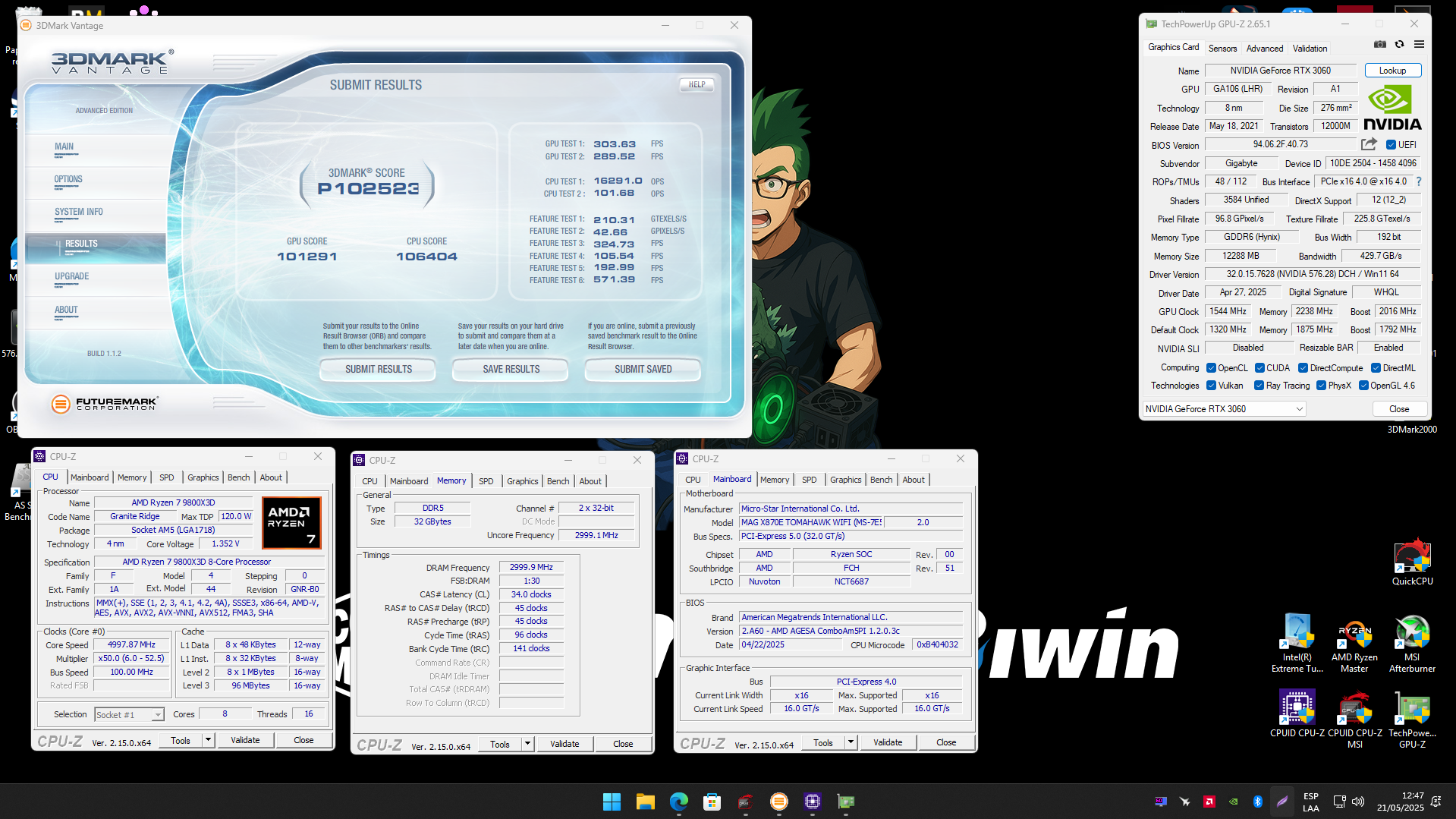The height and width of the screenshot is (819, 1456).
Task: Click the HELP button in 3DMark Vantage
Action: pos(697,85)
